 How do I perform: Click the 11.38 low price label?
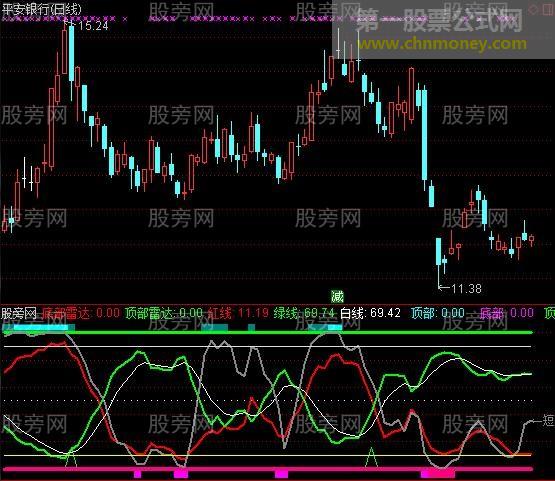tap(467, 289)
